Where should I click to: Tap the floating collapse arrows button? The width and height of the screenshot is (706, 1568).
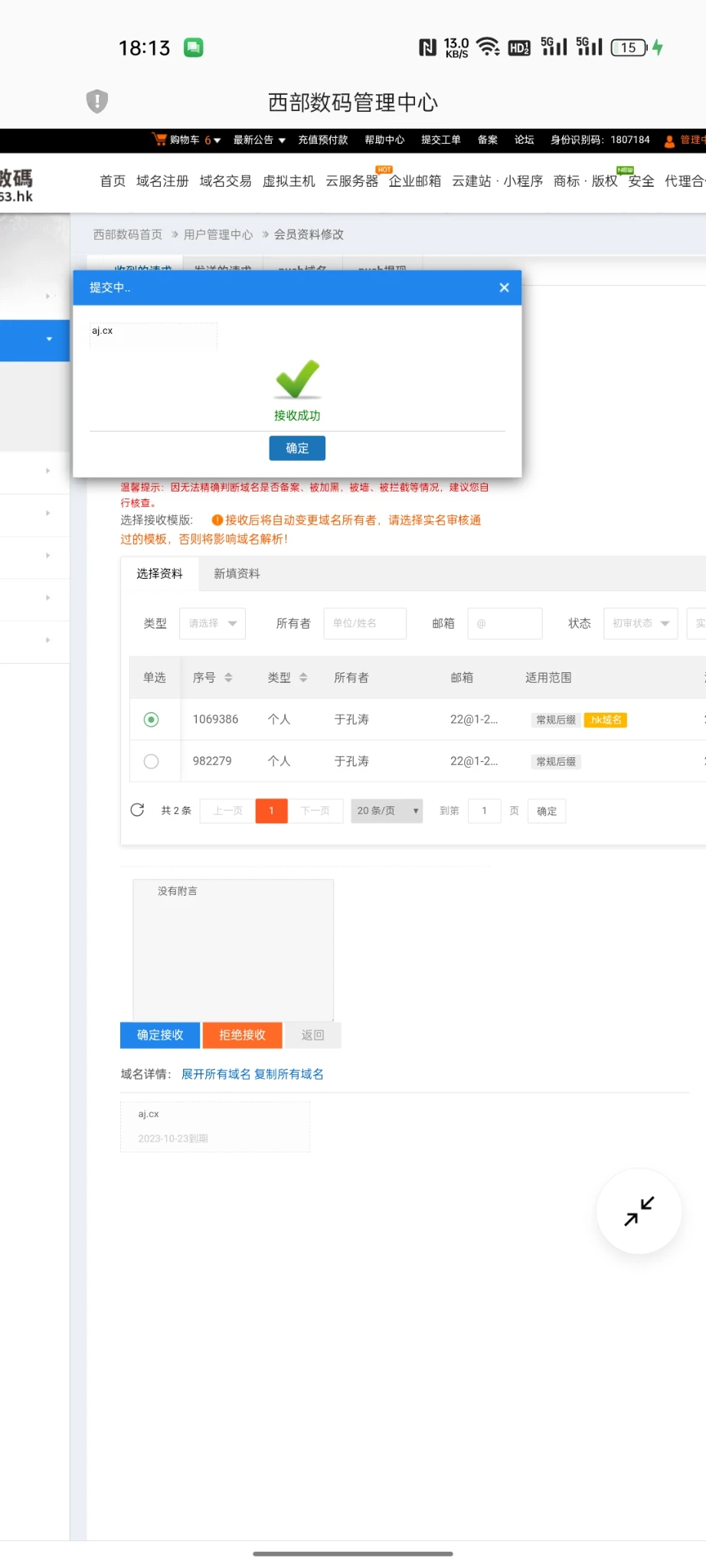pyautogui.click(x=639, y=1211)
